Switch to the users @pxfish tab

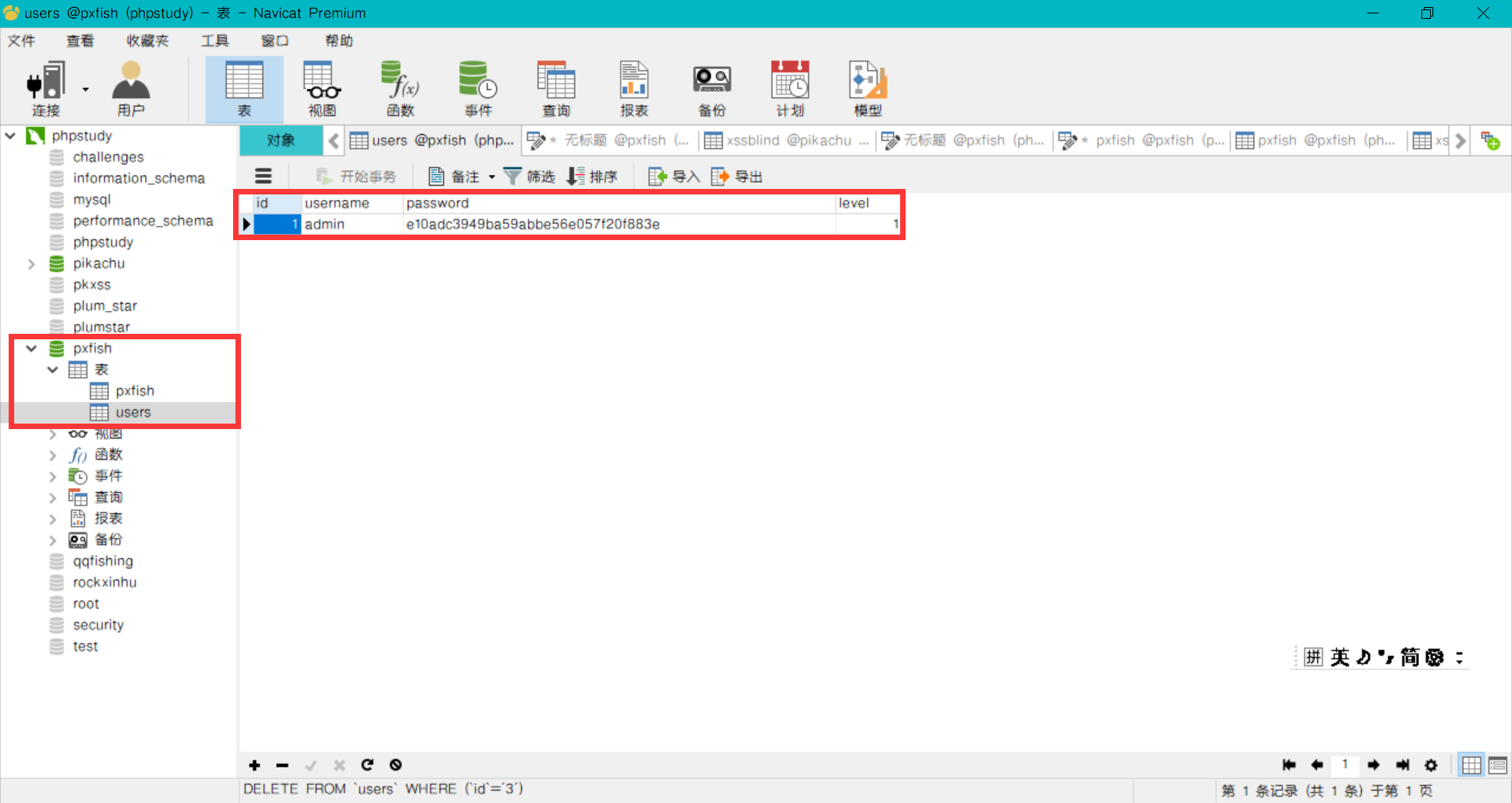click(433, 140)
